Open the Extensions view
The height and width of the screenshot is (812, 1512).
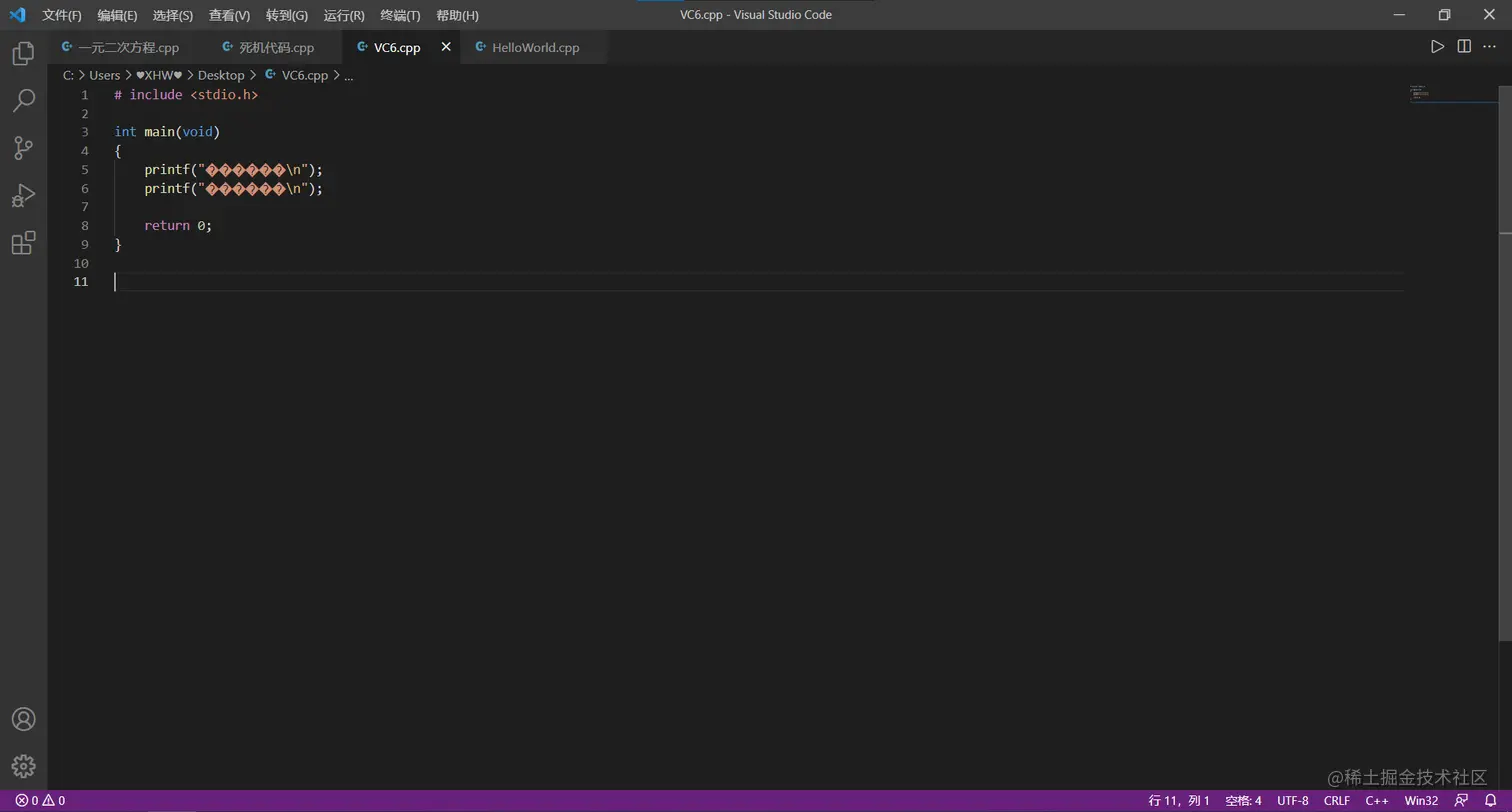click(23, 243)
